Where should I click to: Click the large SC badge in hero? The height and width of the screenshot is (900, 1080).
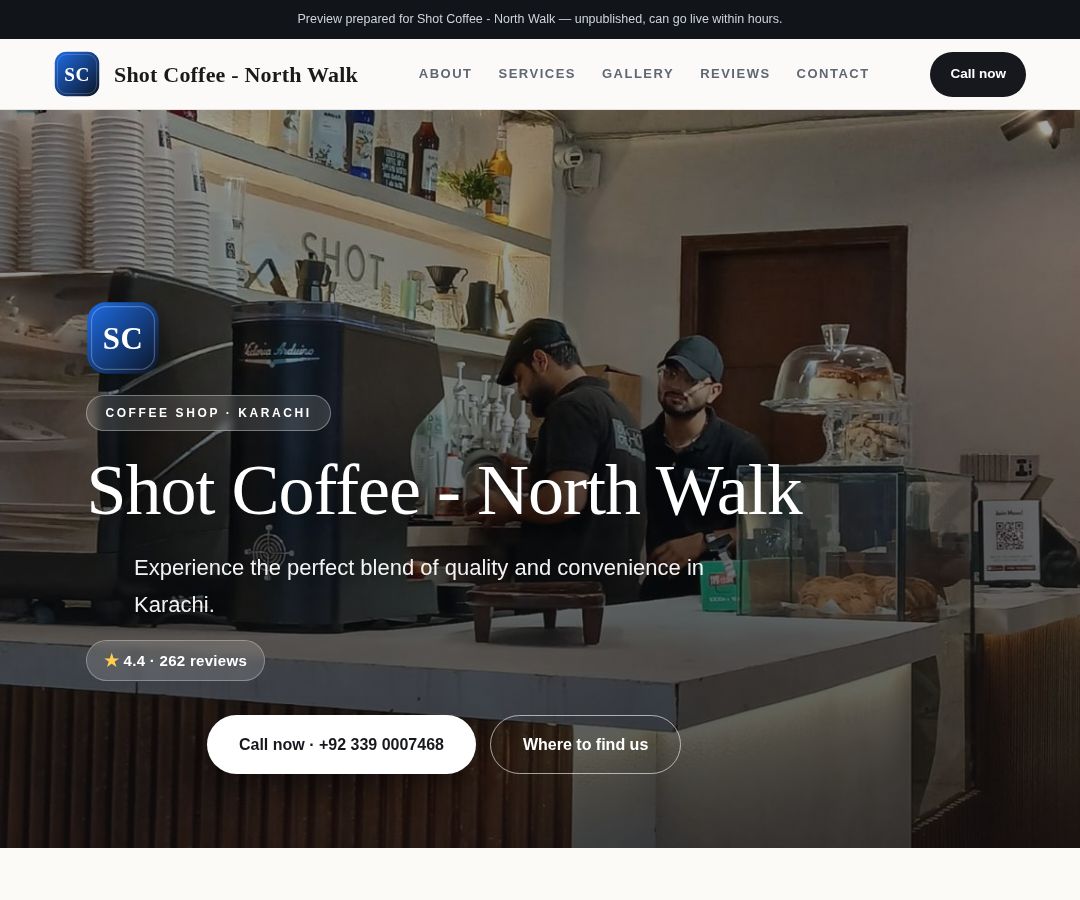point(123,338)
